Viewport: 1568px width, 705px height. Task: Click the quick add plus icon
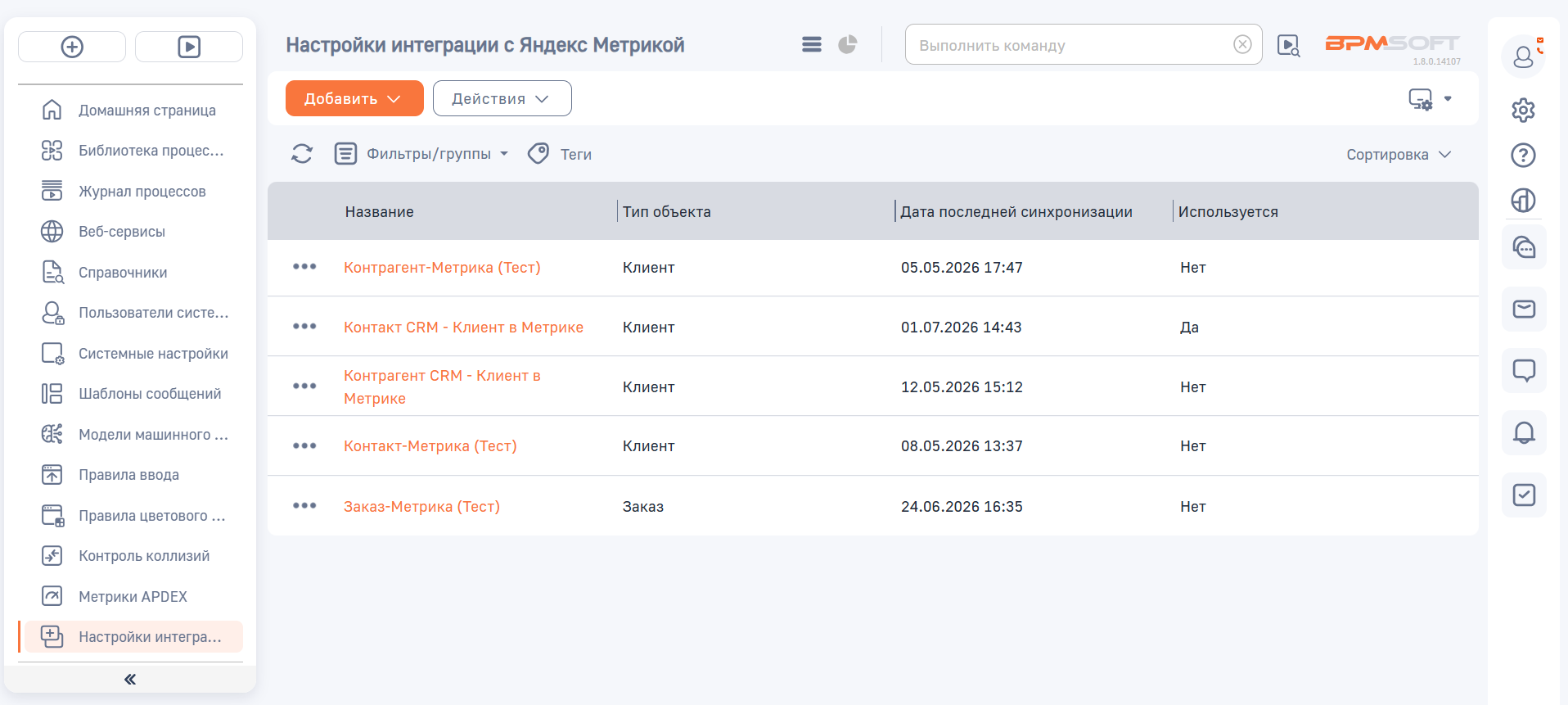(72, 47)
